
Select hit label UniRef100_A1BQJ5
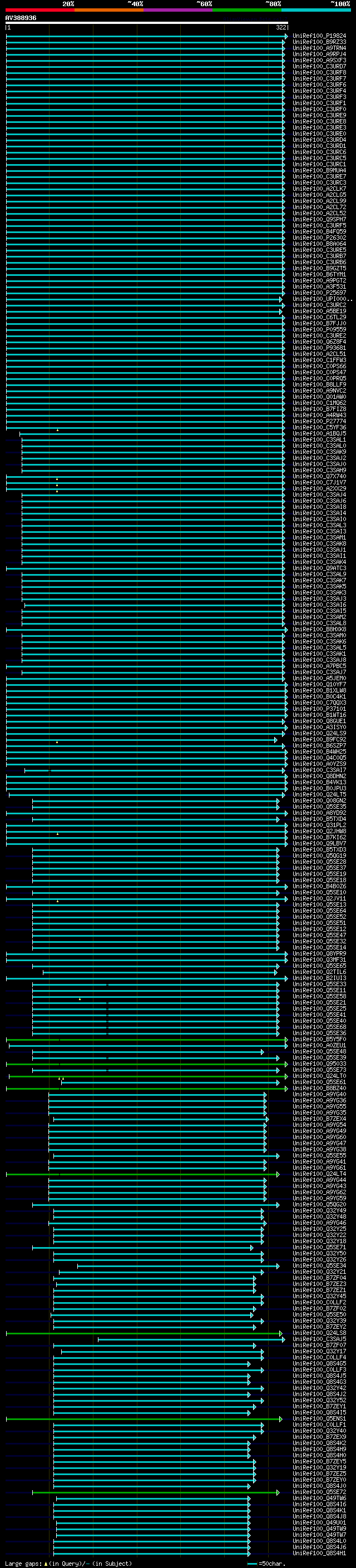point(319,433)
